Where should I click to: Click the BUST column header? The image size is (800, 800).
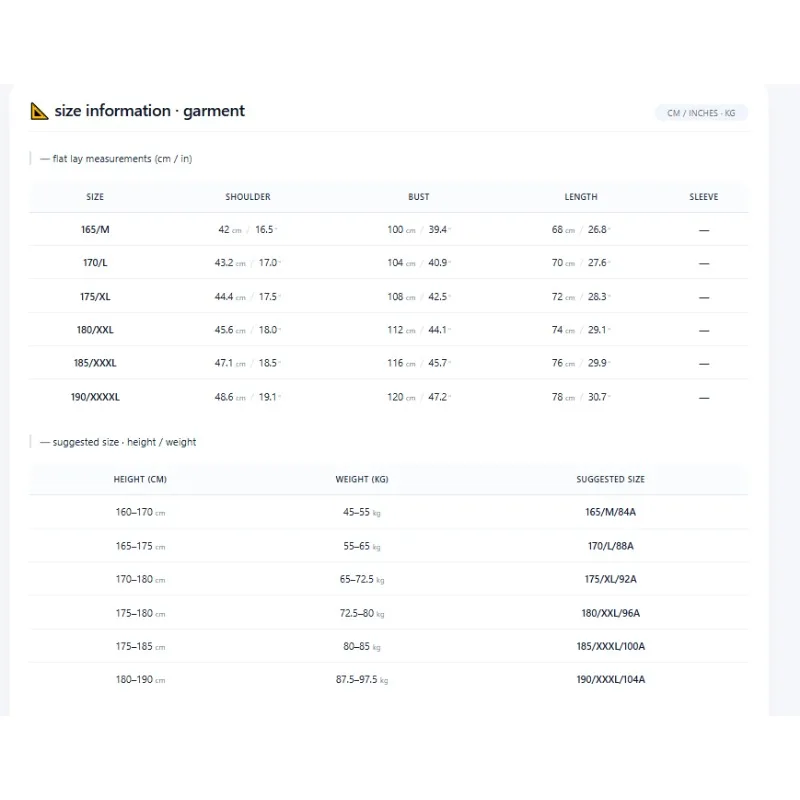click(419, 197)
